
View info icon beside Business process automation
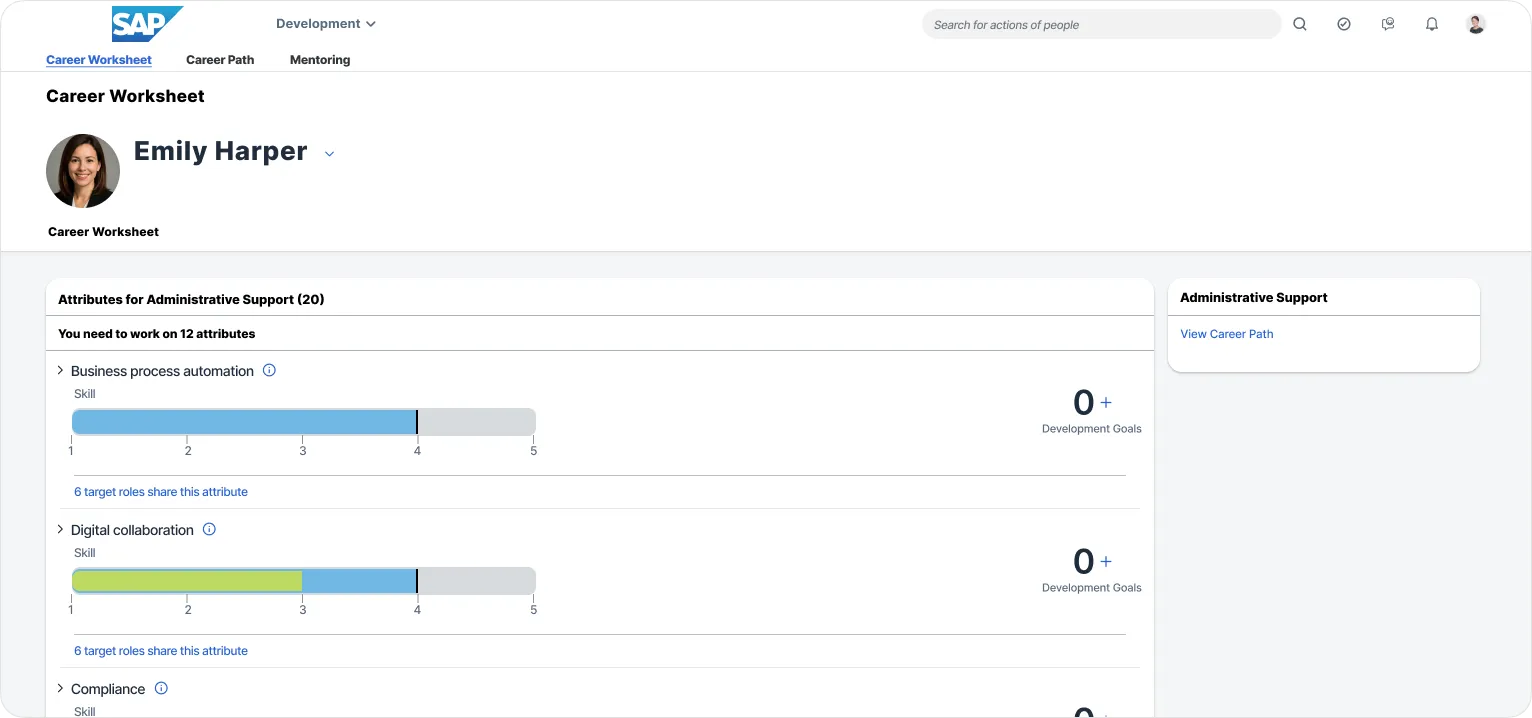pos(268,370)
